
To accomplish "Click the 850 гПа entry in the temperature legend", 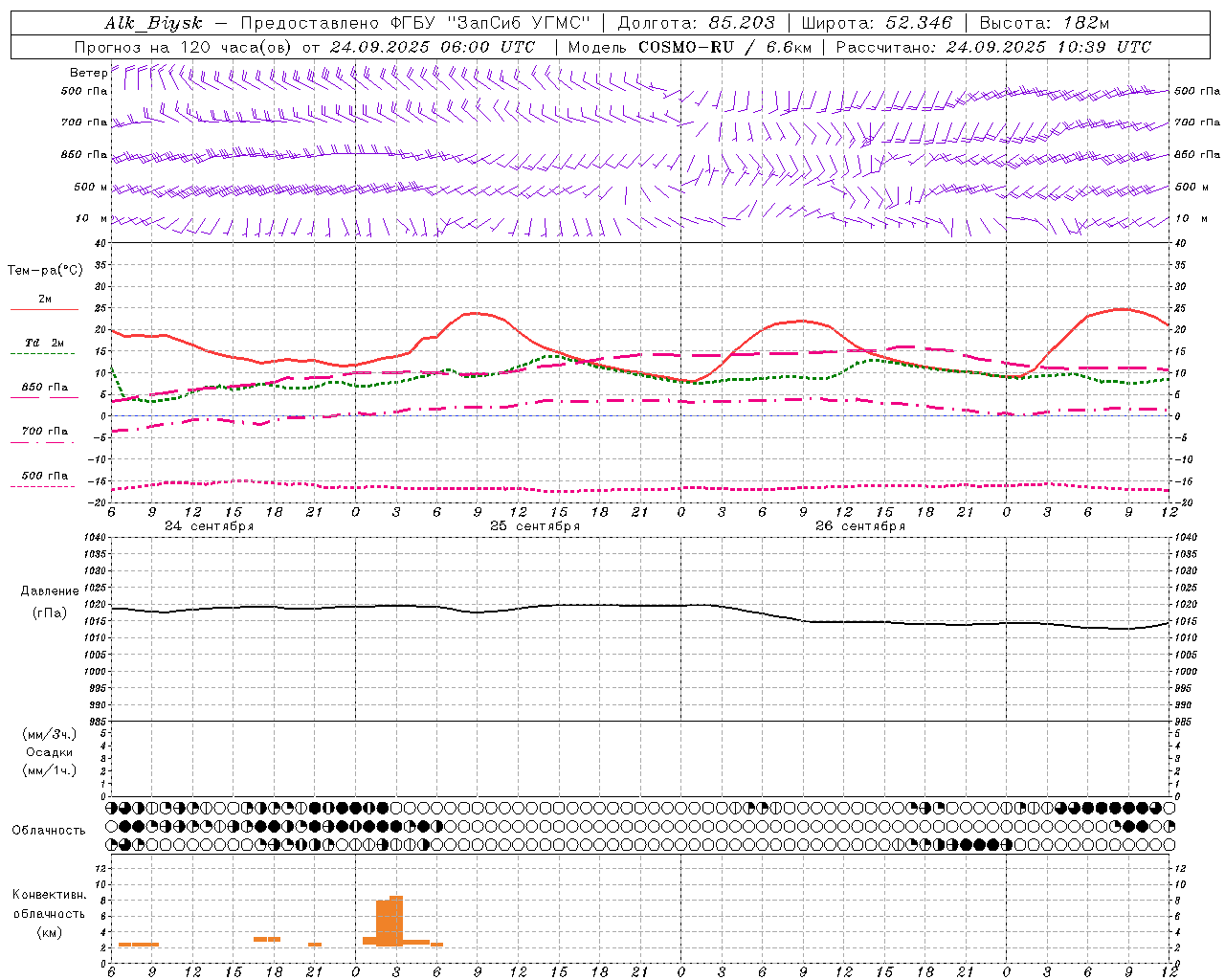I will coord(45,388).
